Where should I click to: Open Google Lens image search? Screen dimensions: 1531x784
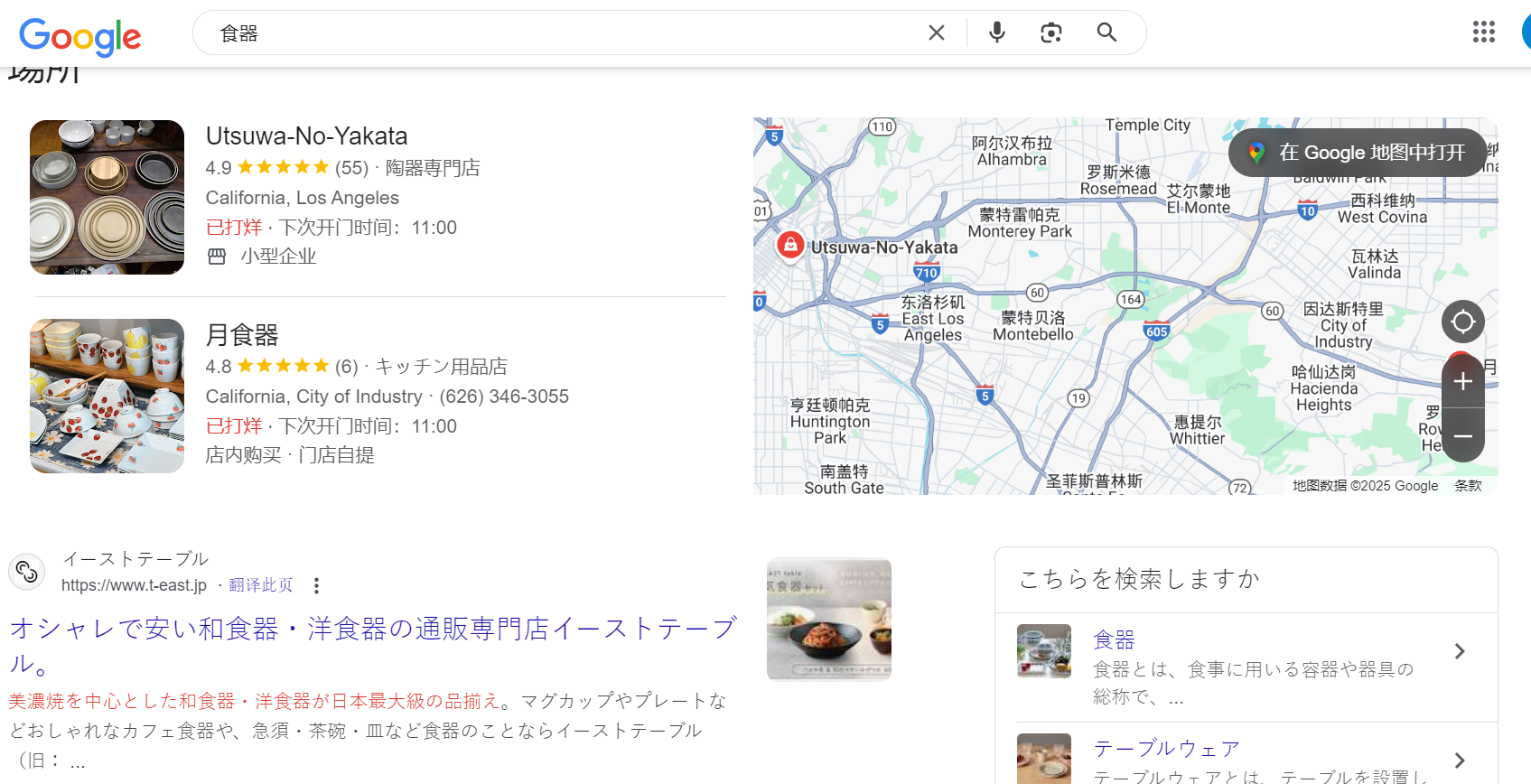pos(1051,33)
